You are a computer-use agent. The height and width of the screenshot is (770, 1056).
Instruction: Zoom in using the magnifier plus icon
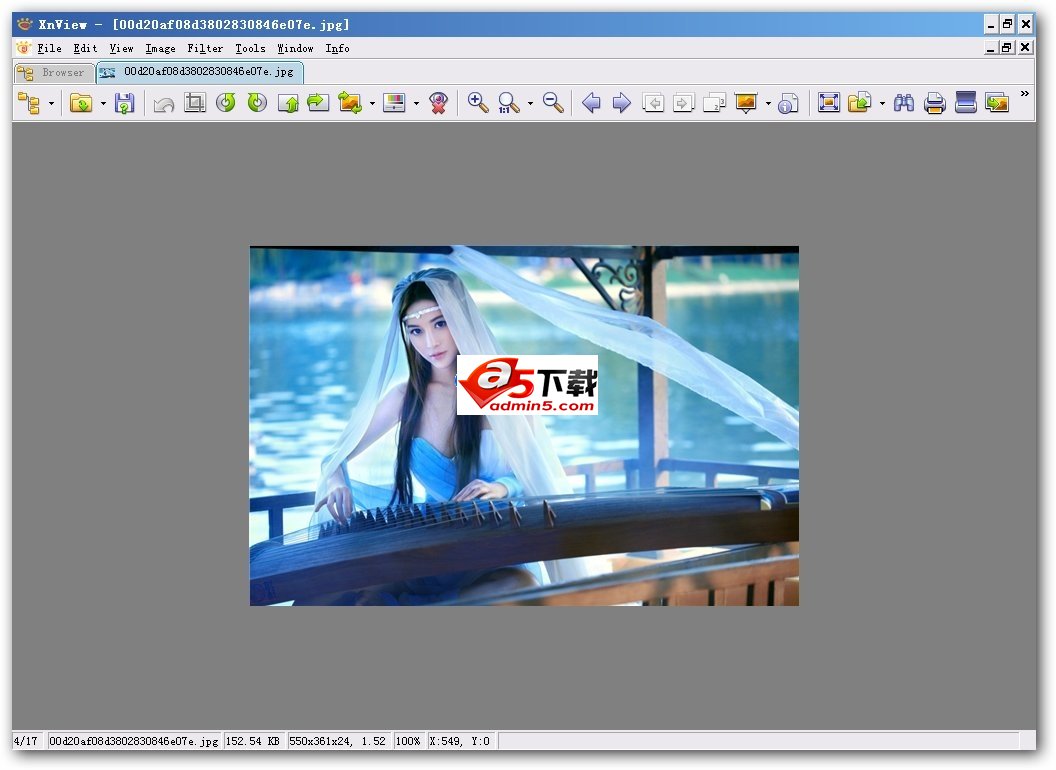(x=478, y=103)
